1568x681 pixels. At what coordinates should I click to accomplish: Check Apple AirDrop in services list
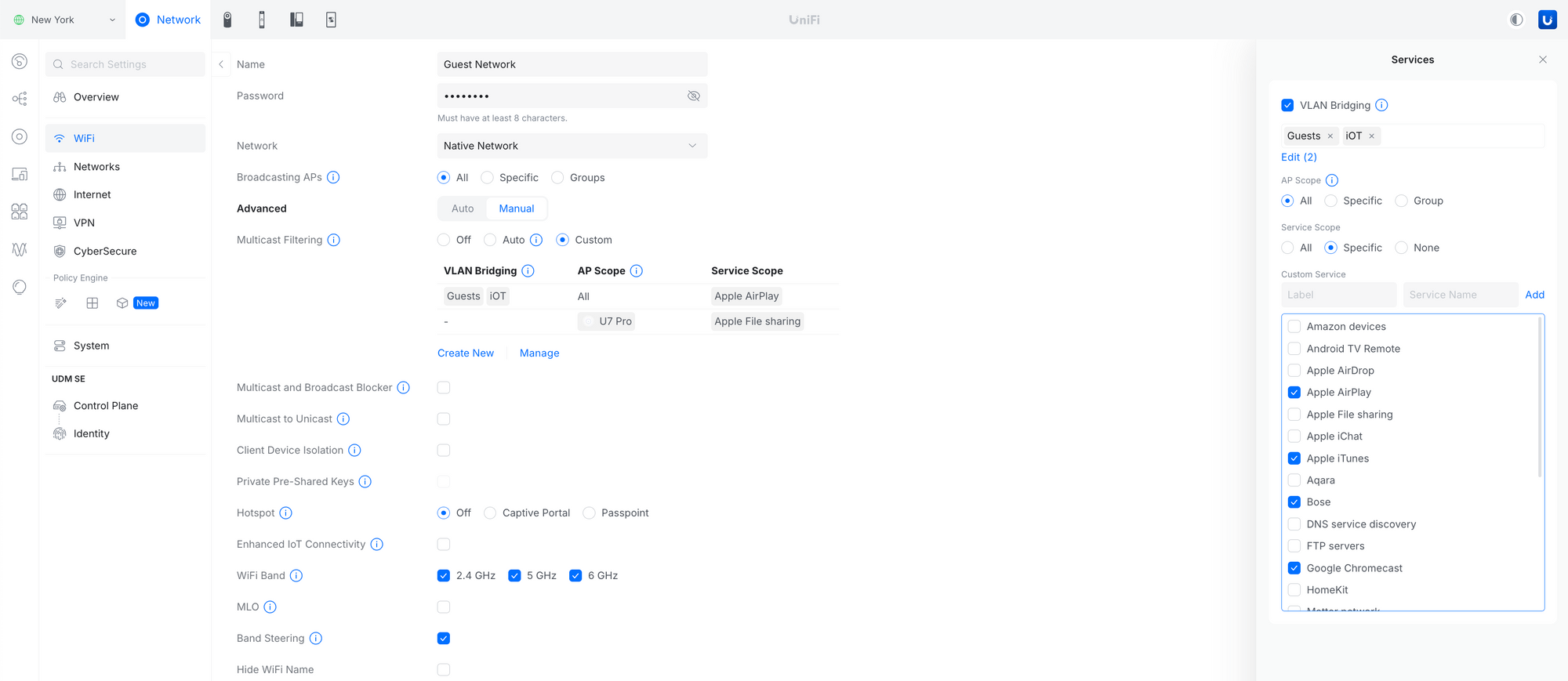(1294, 371)
